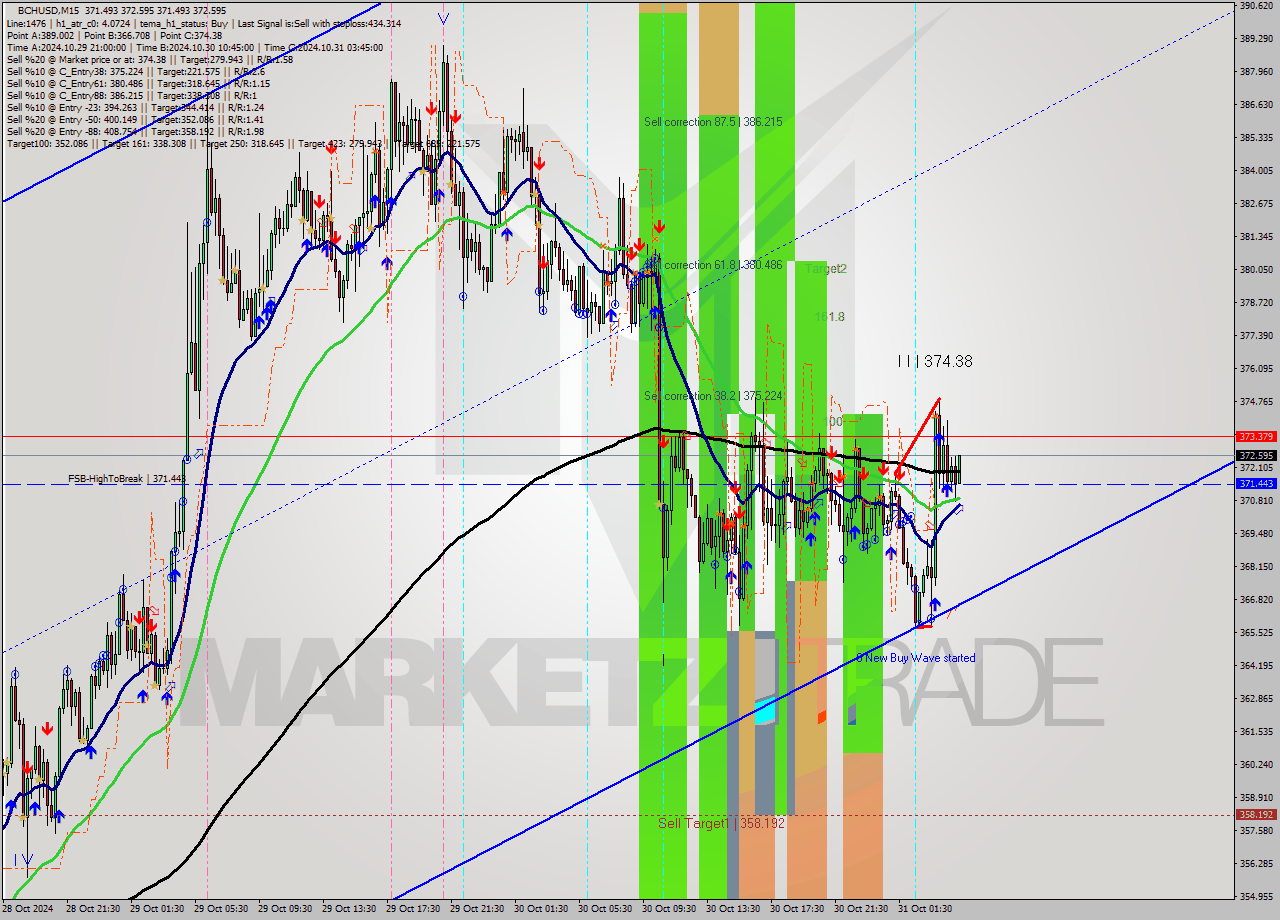
Task: Click the 380.000 price axis value
Action: [x=1256, y=269]
